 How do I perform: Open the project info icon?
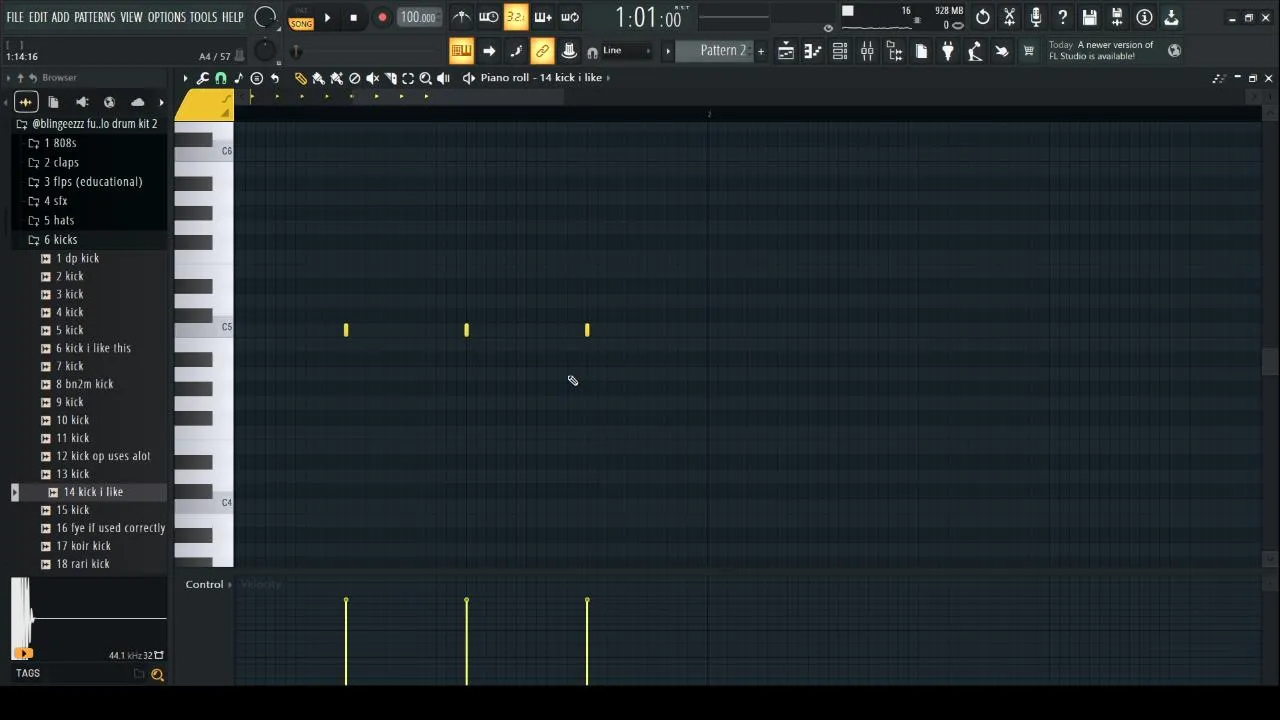(x=1144, y=17)
